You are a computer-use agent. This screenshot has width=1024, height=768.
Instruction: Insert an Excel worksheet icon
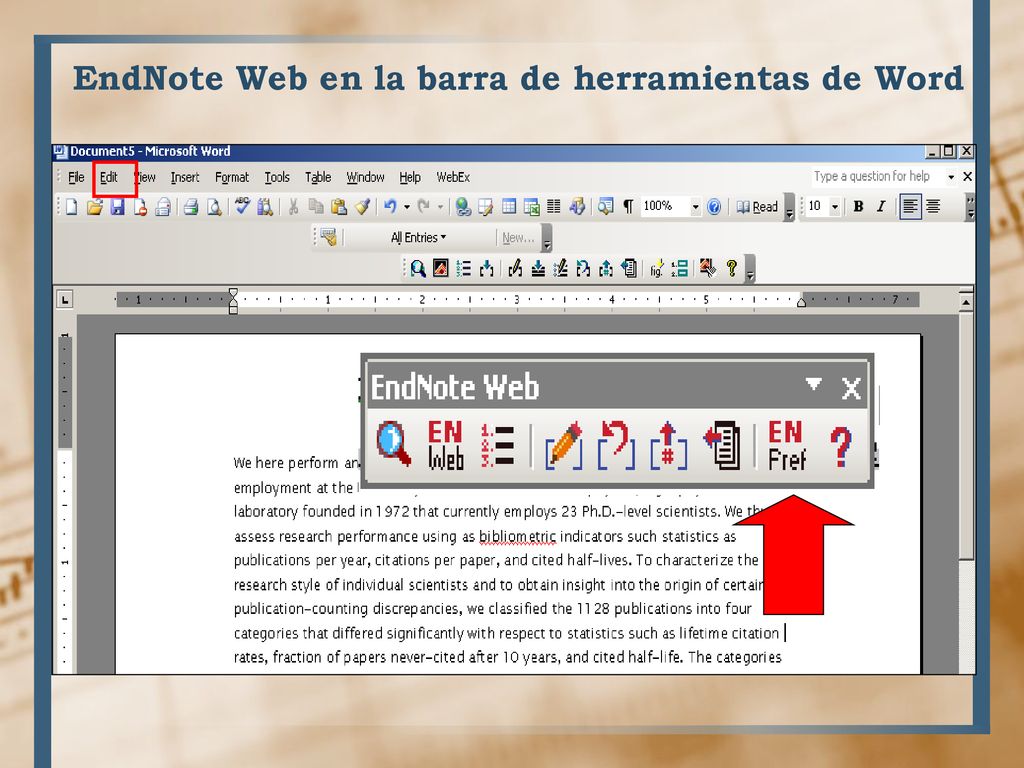click(532, 207)
